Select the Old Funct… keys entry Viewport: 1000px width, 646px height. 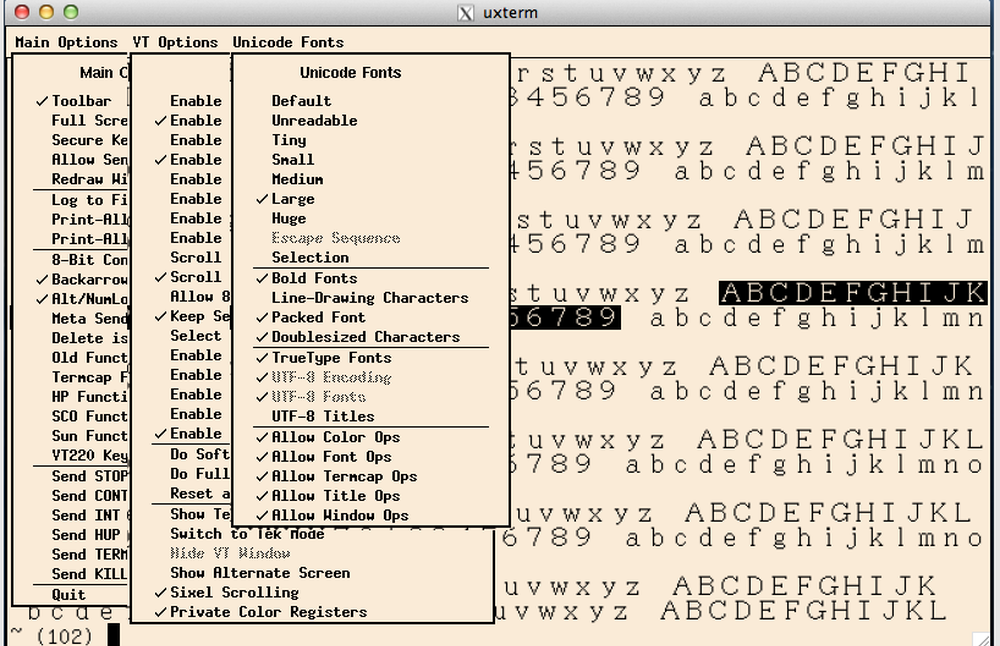[x=89, y=358]
